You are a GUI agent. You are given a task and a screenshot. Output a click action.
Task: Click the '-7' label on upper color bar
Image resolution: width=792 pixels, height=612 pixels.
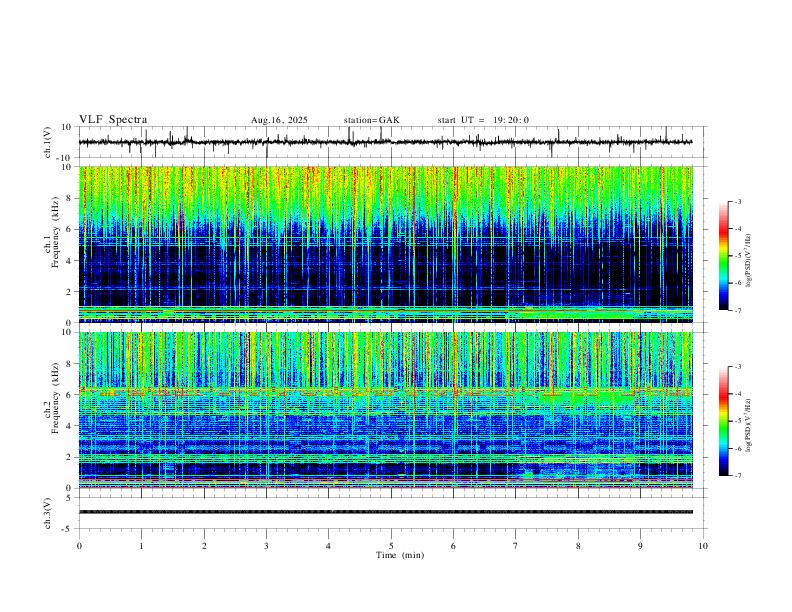point(737,310)
